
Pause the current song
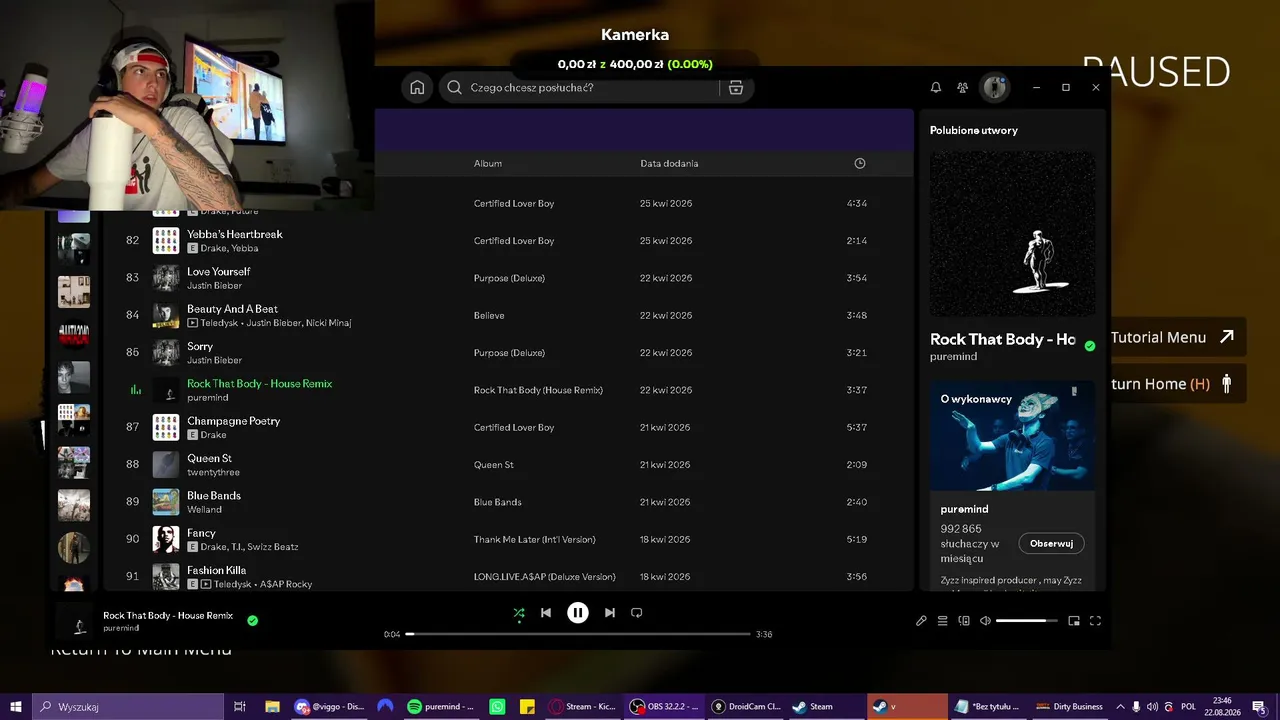coord(578,613)
